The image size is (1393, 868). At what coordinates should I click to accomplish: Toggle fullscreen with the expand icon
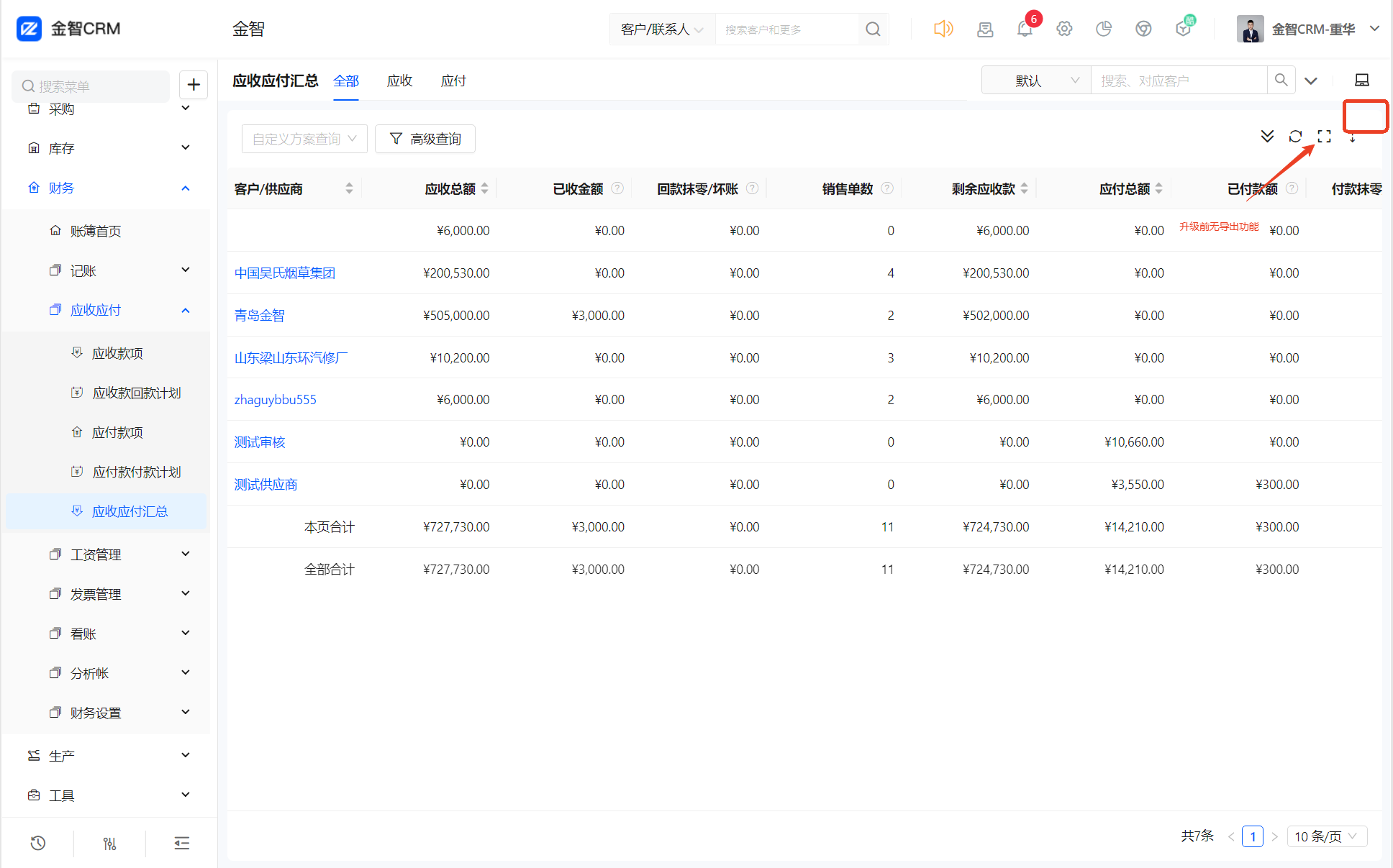coord(1324,136)
